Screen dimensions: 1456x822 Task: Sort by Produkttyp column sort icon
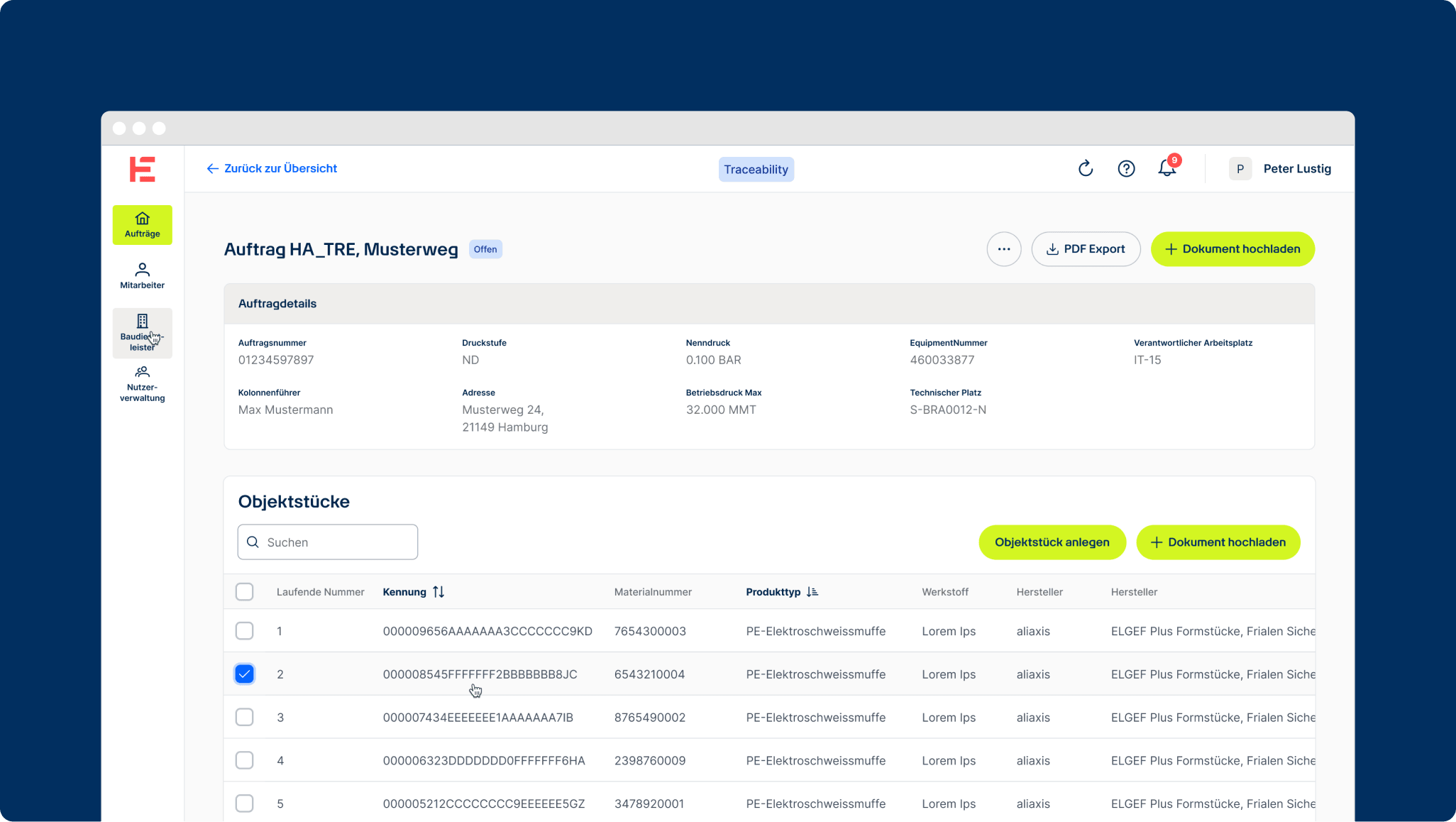tap(812, 592)
